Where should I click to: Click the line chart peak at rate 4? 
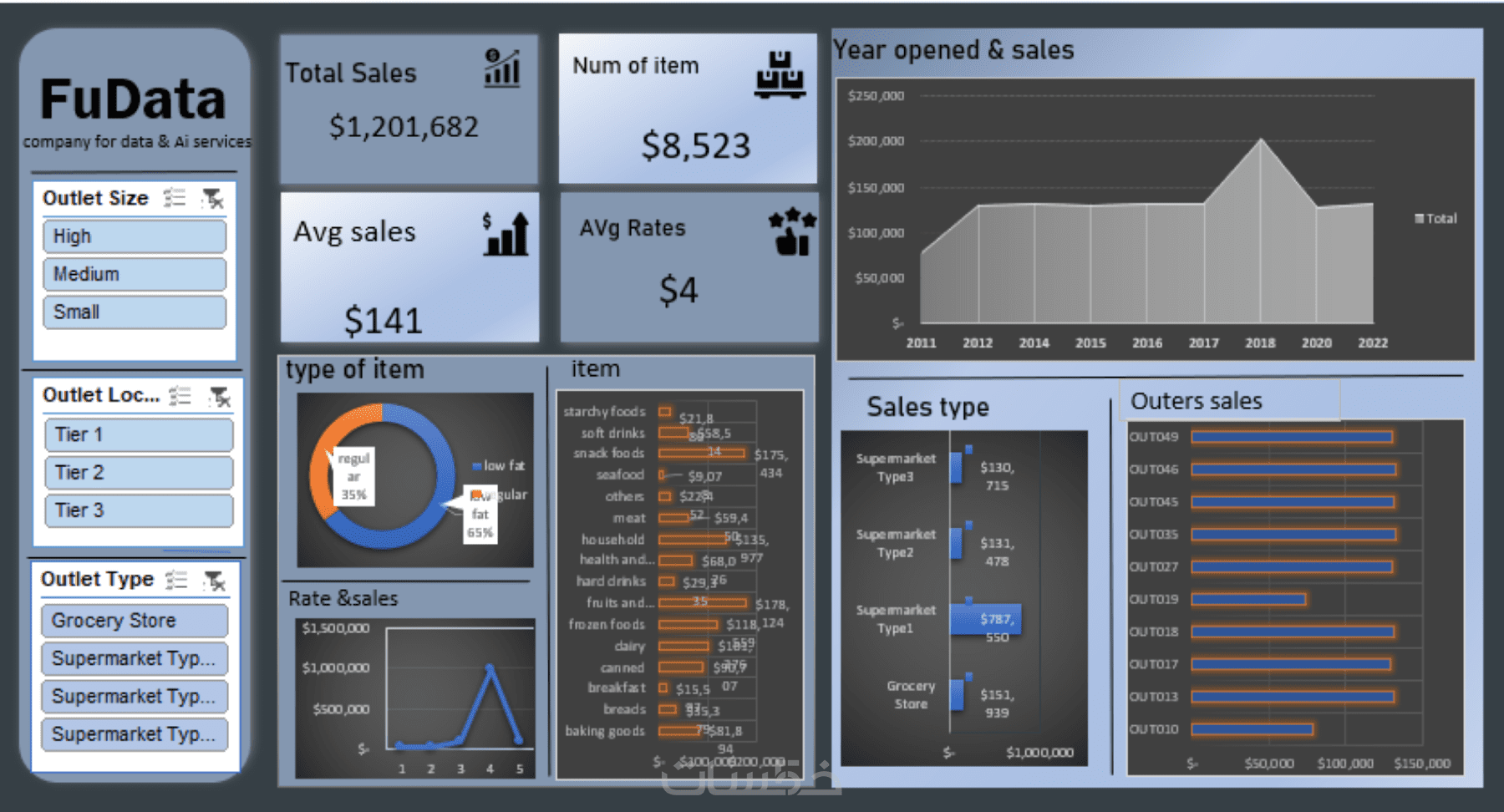[490, 667]
